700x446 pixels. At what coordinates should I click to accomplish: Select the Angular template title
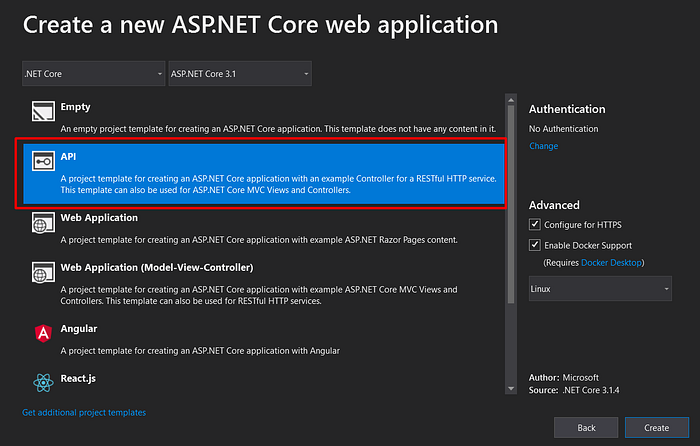tap(79, 329)
